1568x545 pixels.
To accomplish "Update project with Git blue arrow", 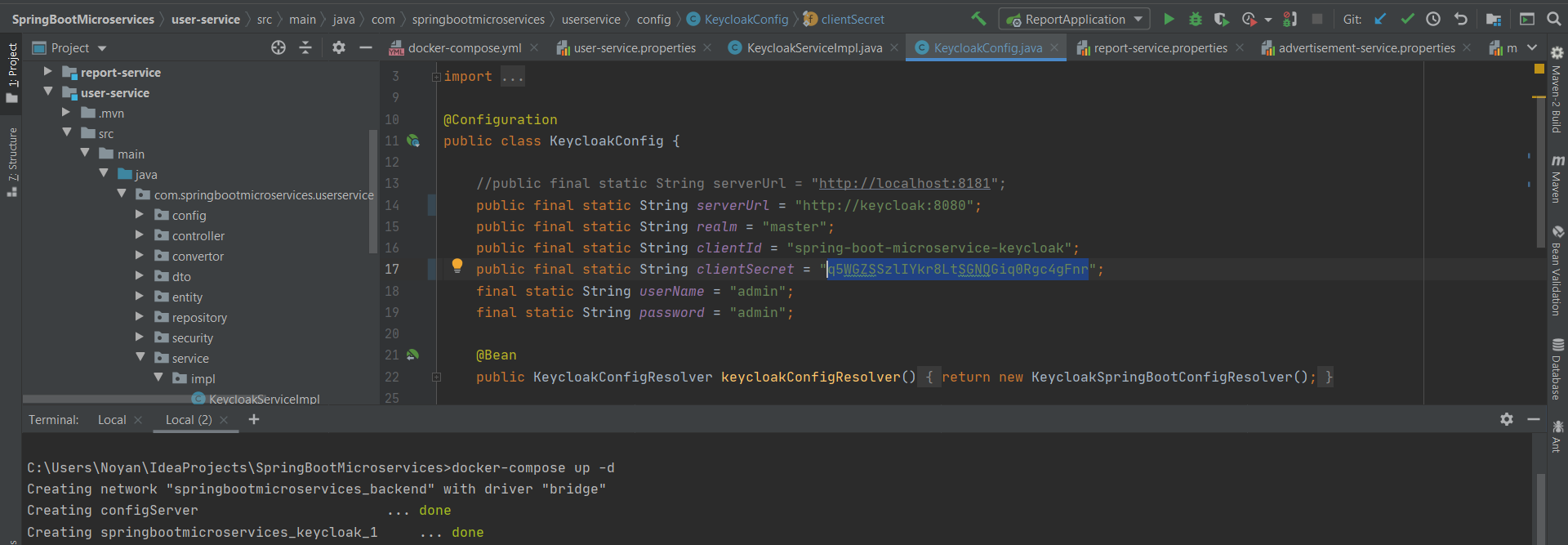I will pyautogui.click(x=1381, y=19).
